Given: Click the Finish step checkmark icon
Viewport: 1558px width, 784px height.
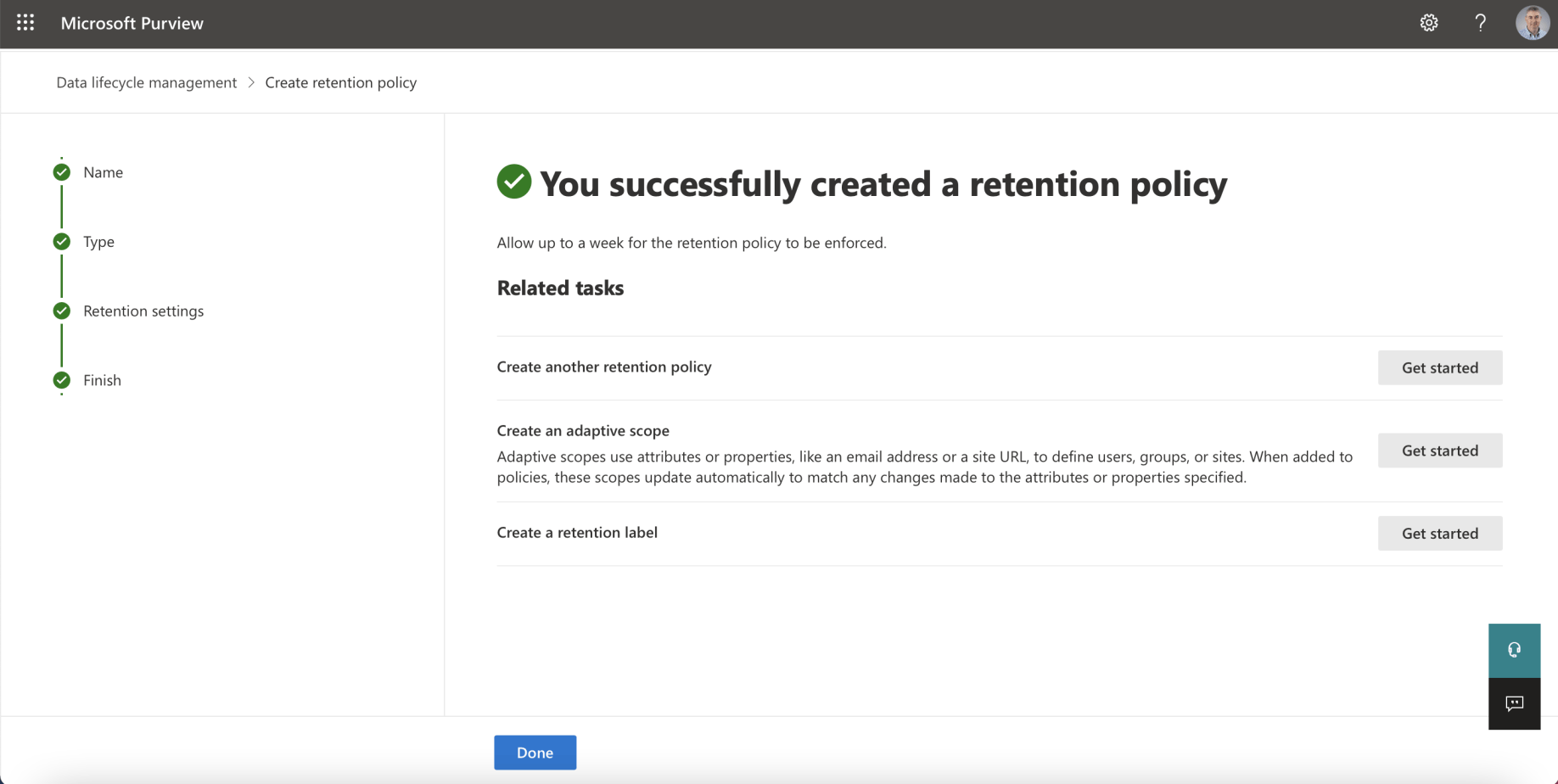Looking at the screenshot, I should [x=62, y=380].
